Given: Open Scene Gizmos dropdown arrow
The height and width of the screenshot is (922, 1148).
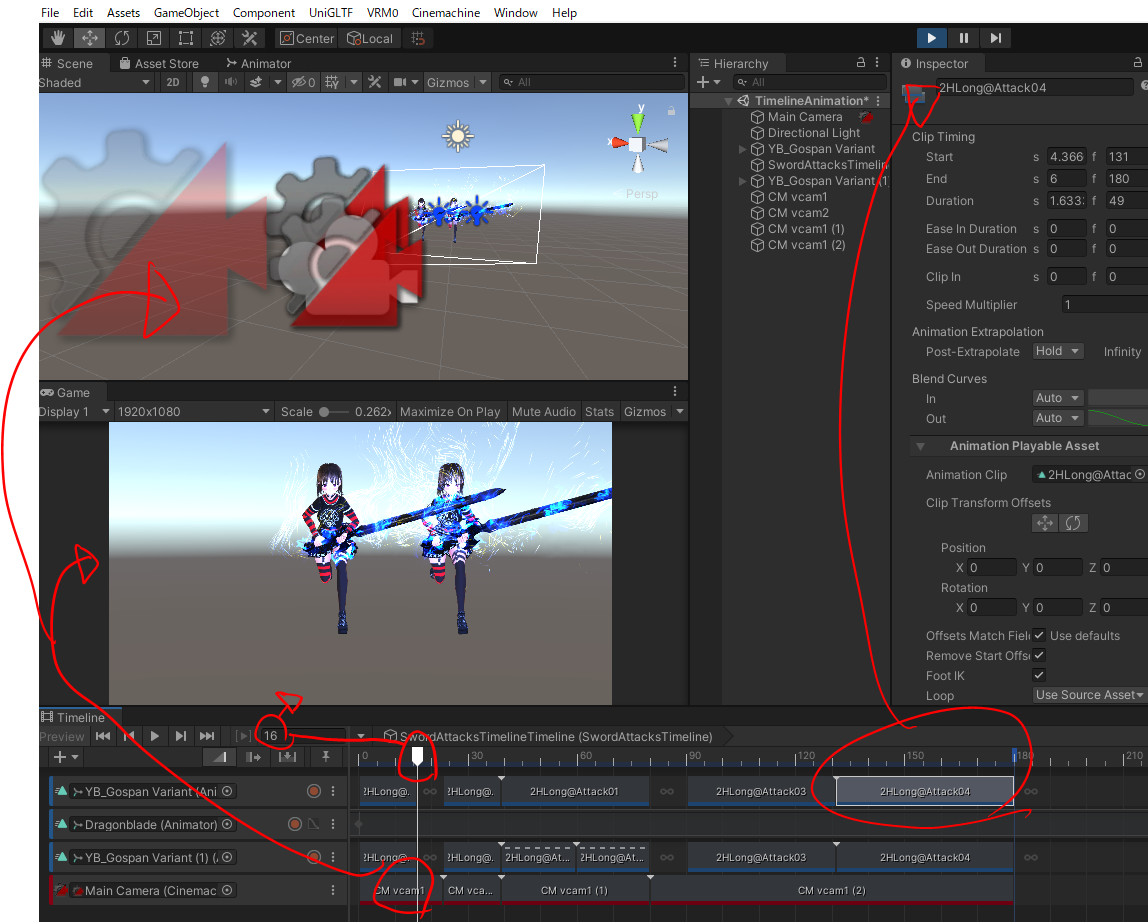Looking at the screenshot, I should point(483,82).
